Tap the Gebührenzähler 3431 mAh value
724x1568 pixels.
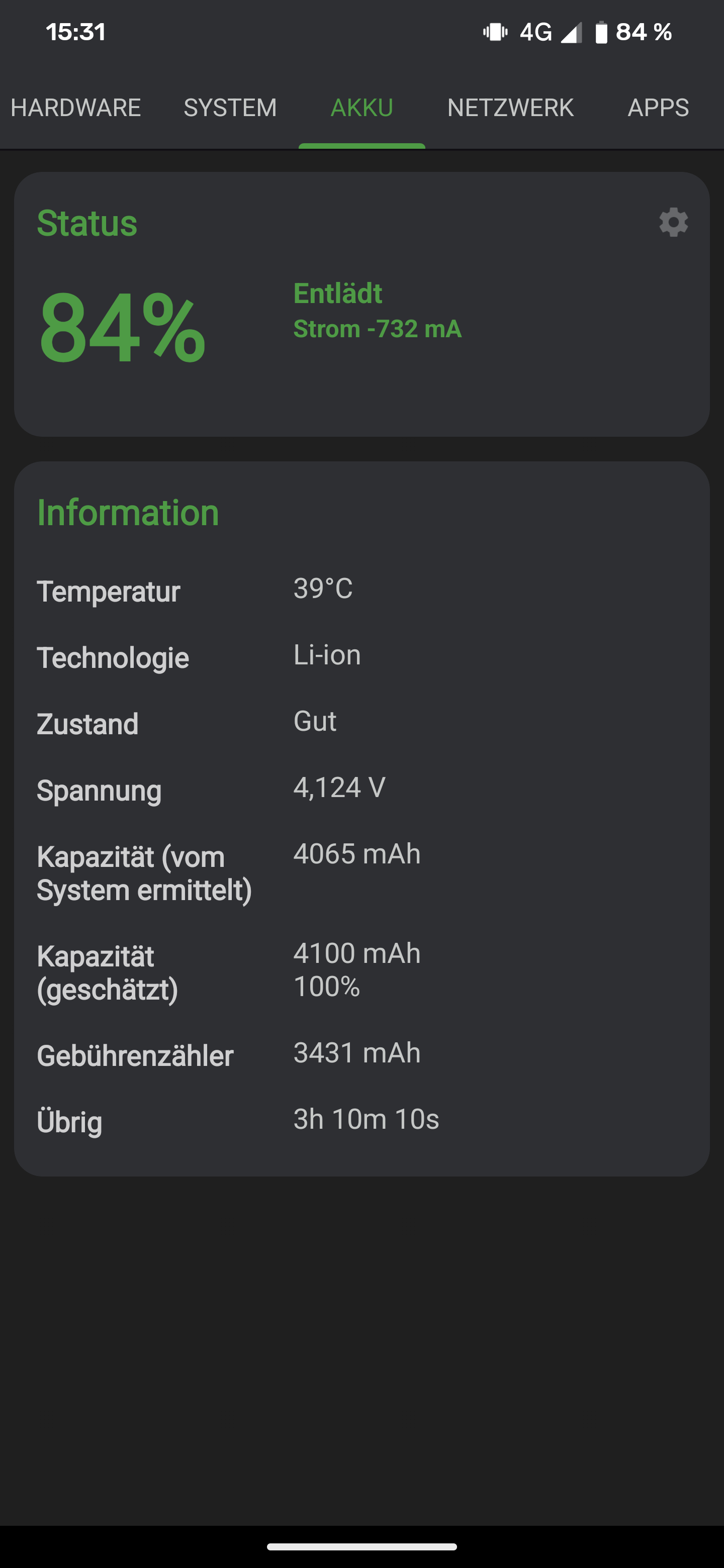(x=357, y=1053)
